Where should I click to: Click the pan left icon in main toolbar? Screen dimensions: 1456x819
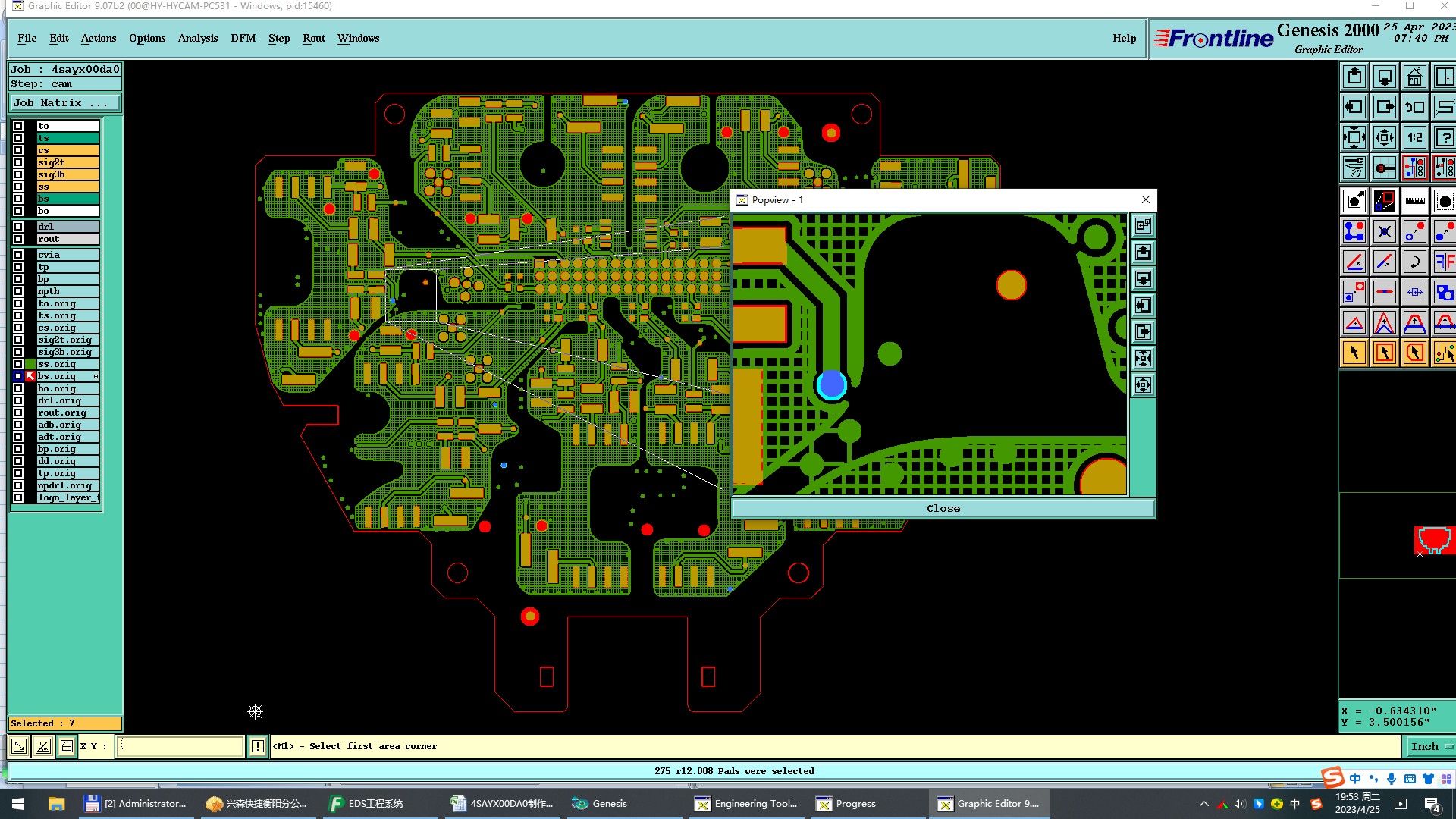1354,107
